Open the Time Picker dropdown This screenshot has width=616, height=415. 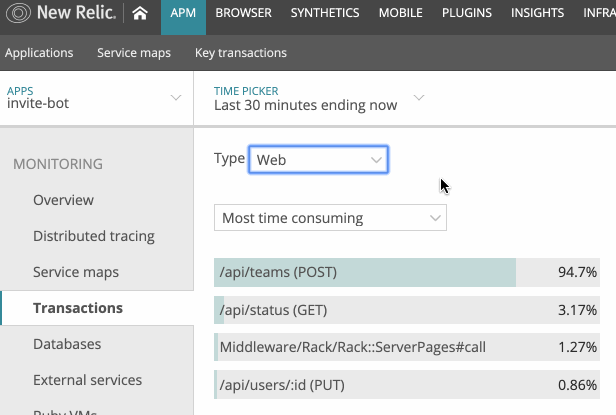pos(319,98)
